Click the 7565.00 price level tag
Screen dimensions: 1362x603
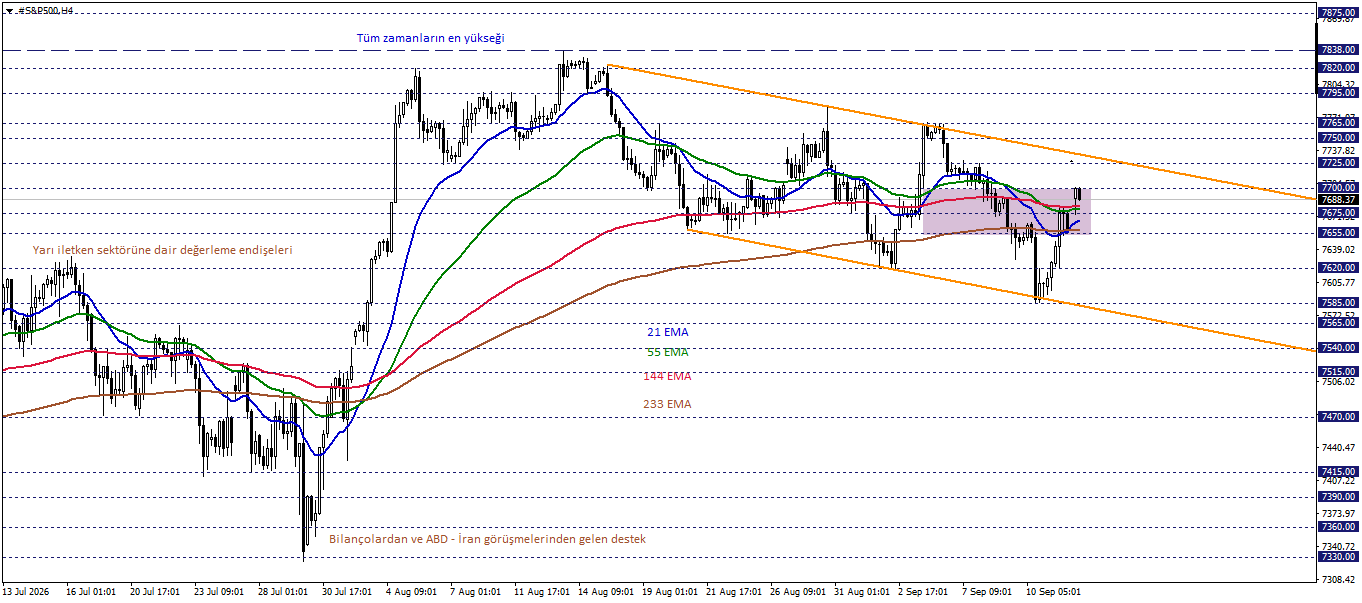click(x=1338, y=323)
